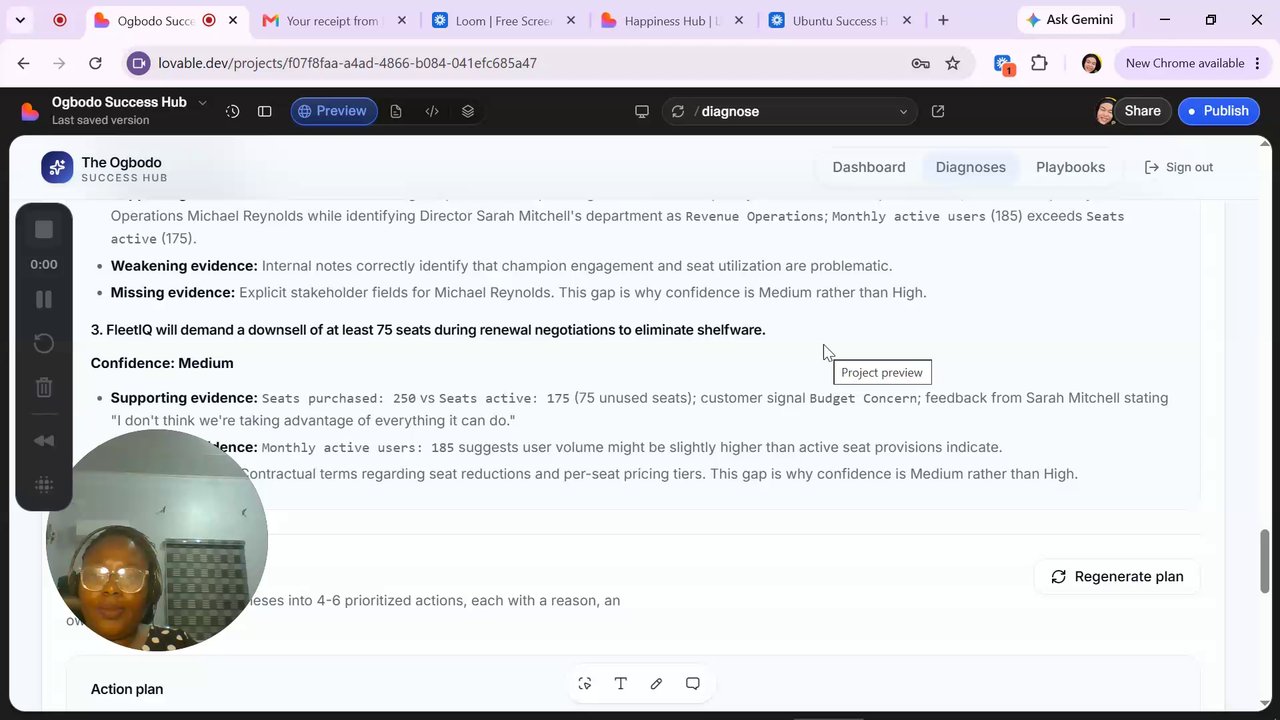Click Regenerate plan
Image resolution: width=1280 pixels, height=720 pixels.
(x=1117, y=576)
